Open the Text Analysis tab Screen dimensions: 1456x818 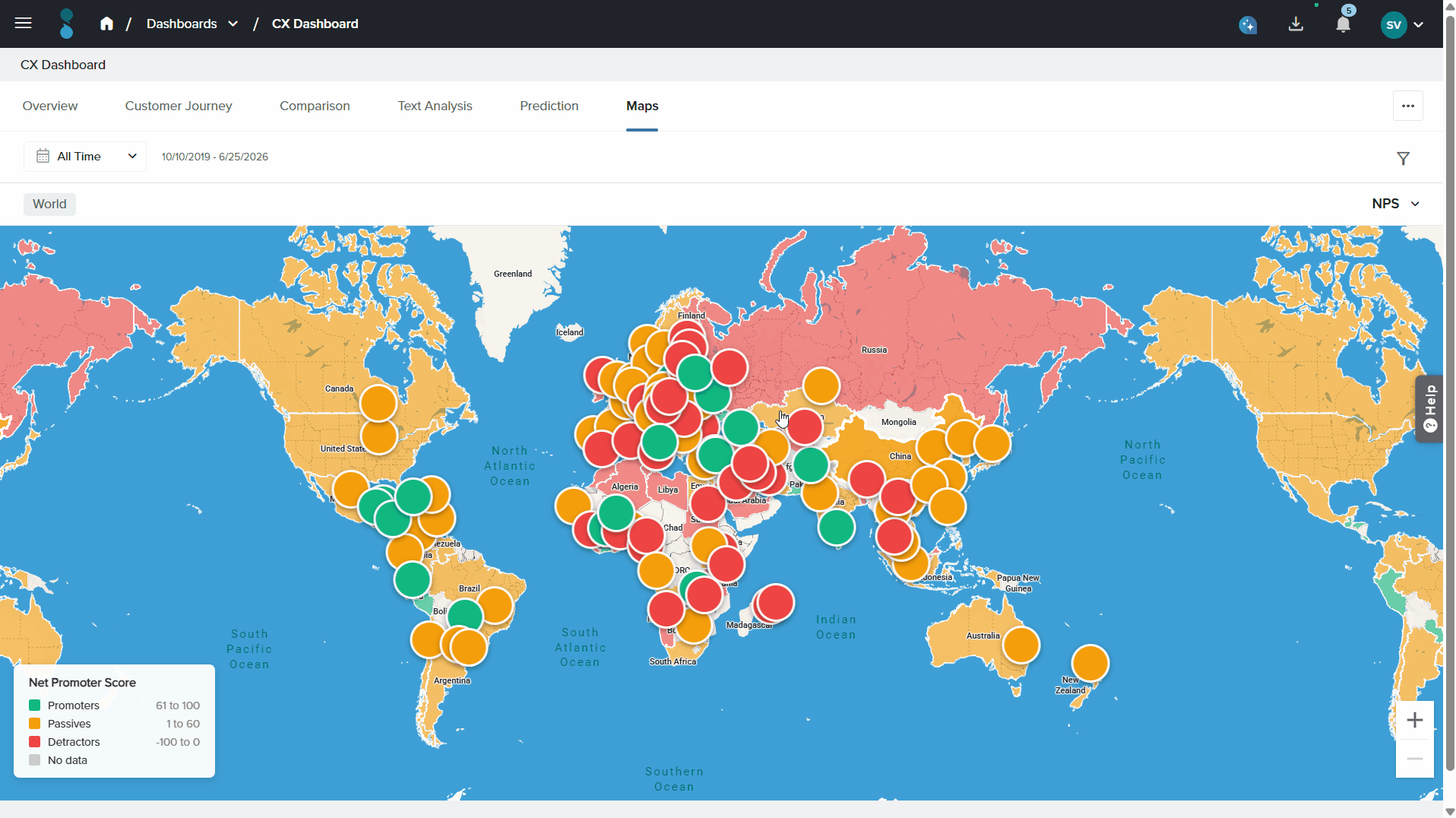click(435, 106)
